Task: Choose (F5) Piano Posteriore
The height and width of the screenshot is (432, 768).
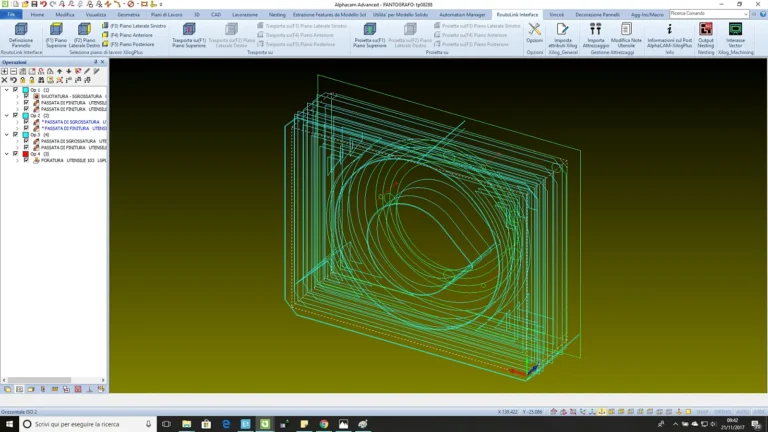Action: 128,44
